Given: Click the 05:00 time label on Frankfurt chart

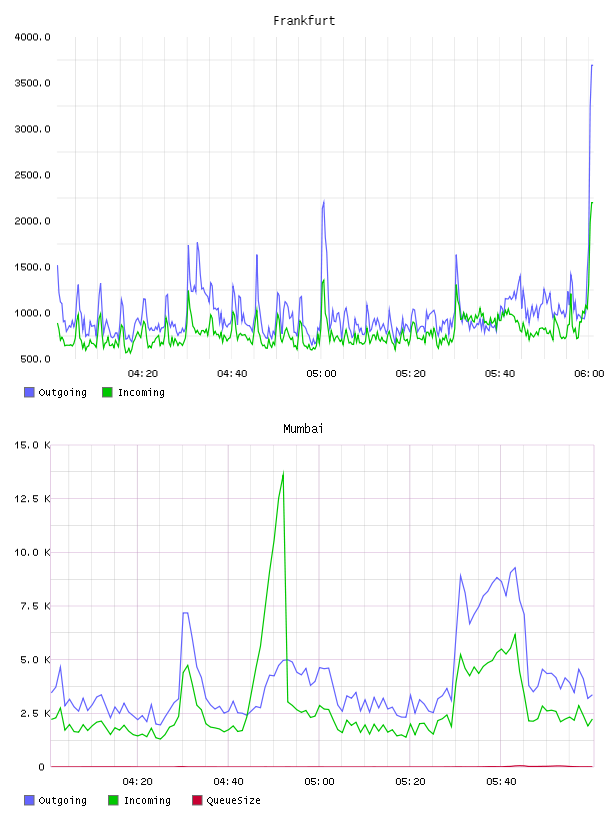Looking at the screenshot, I should coord(321,374).
